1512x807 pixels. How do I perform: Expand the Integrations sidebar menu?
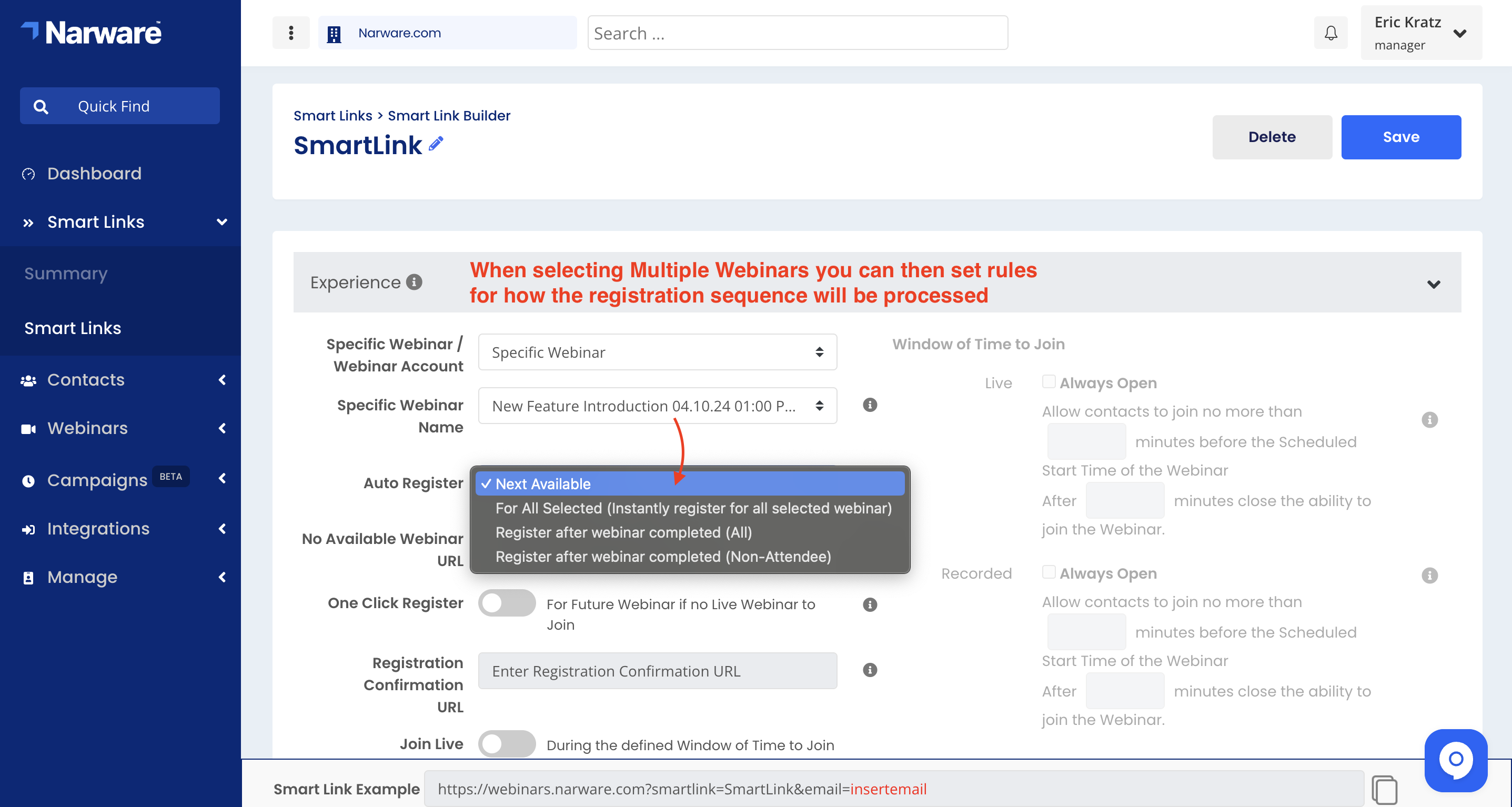coord(222,529)
